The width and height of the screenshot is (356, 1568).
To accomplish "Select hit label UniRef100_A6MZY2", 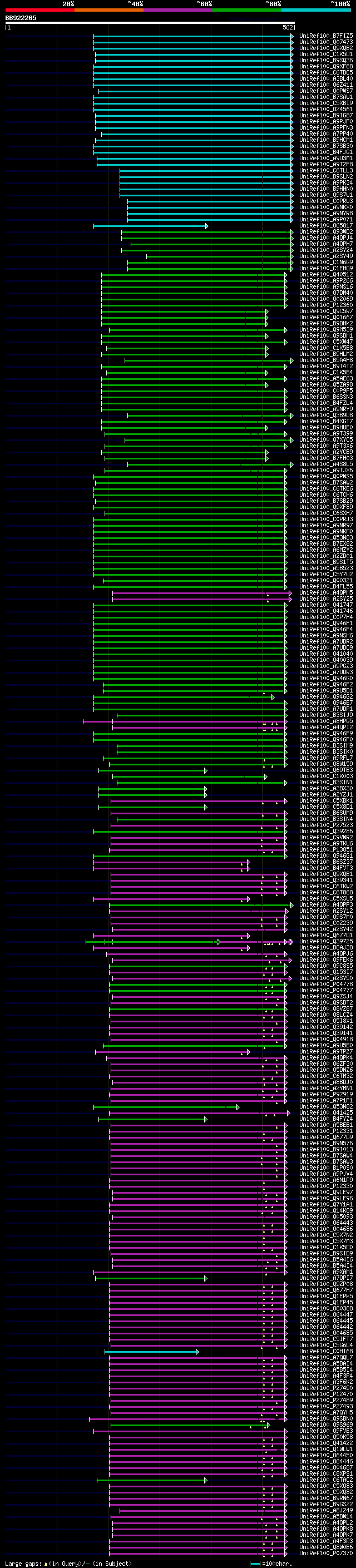I will point(326,550).
